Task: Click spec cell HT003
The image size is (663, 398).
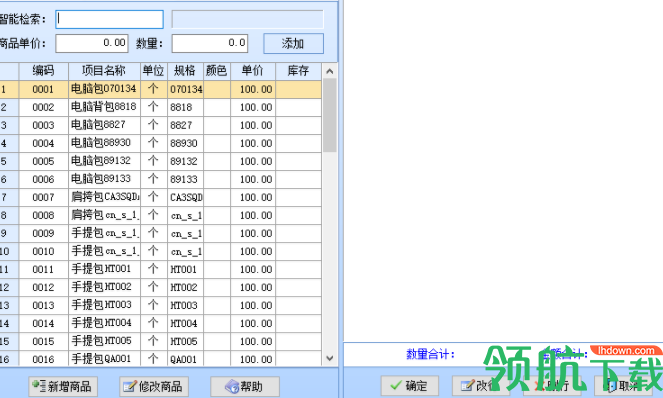Action: (185, 305)
